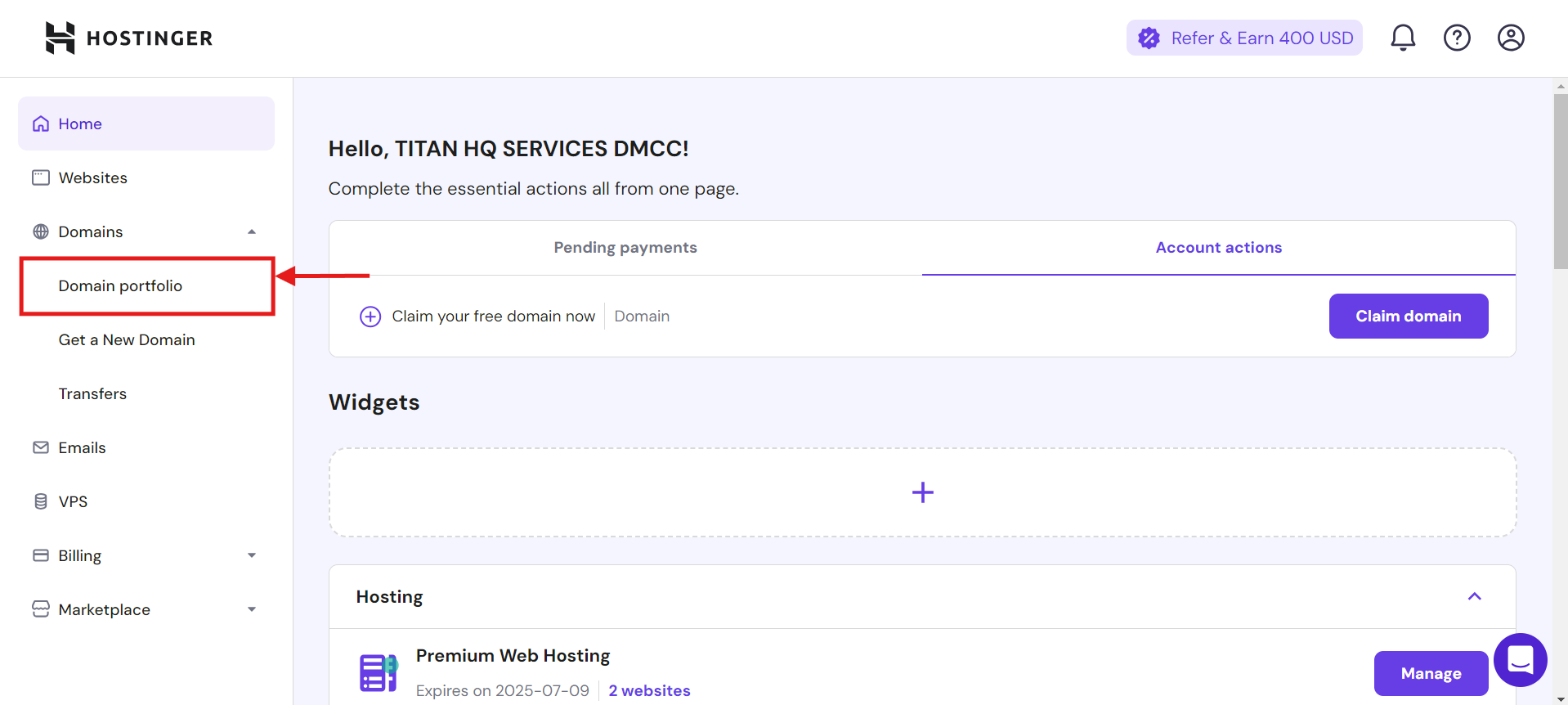The width and height of the screenshot is (1568, 705).
Task: Click the VPS database icon
Action: point(41,501)
